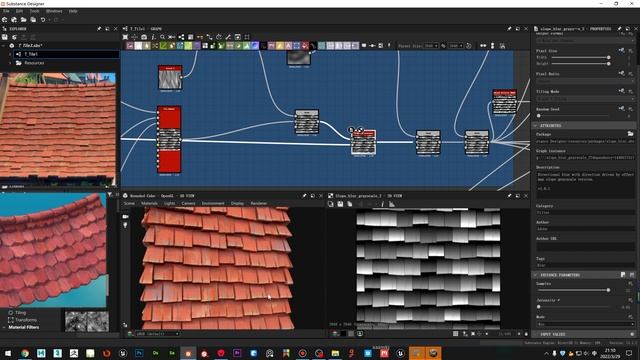Open the File menu
Viewport: 640px width, 360px height.
[6, 11]
